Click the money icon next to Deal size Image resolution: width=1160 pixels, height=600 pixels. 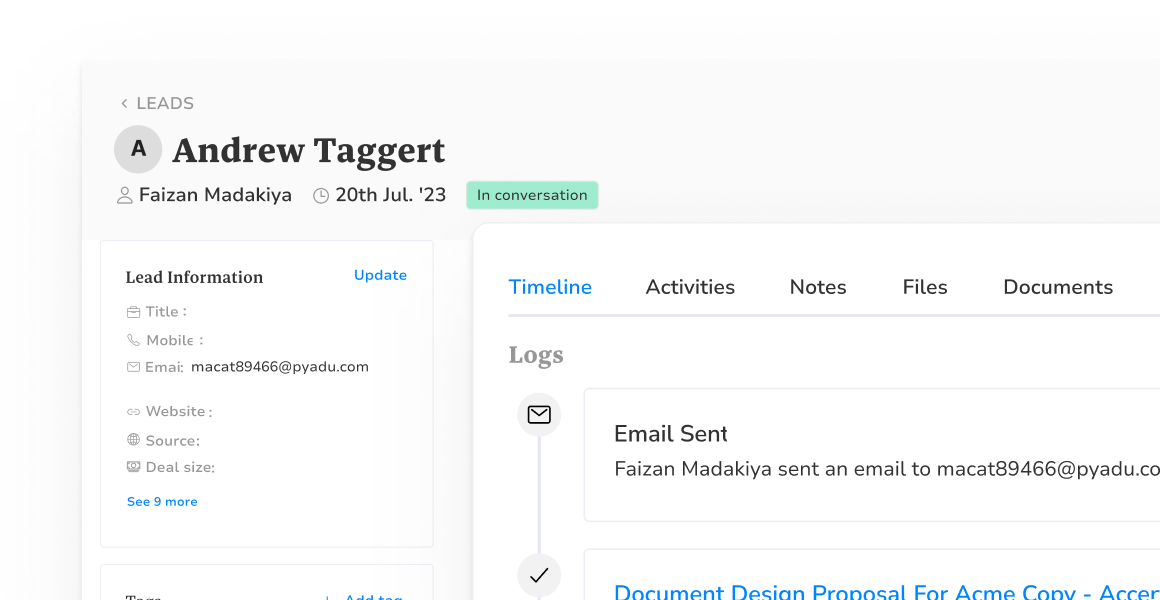tap(133, 467)
